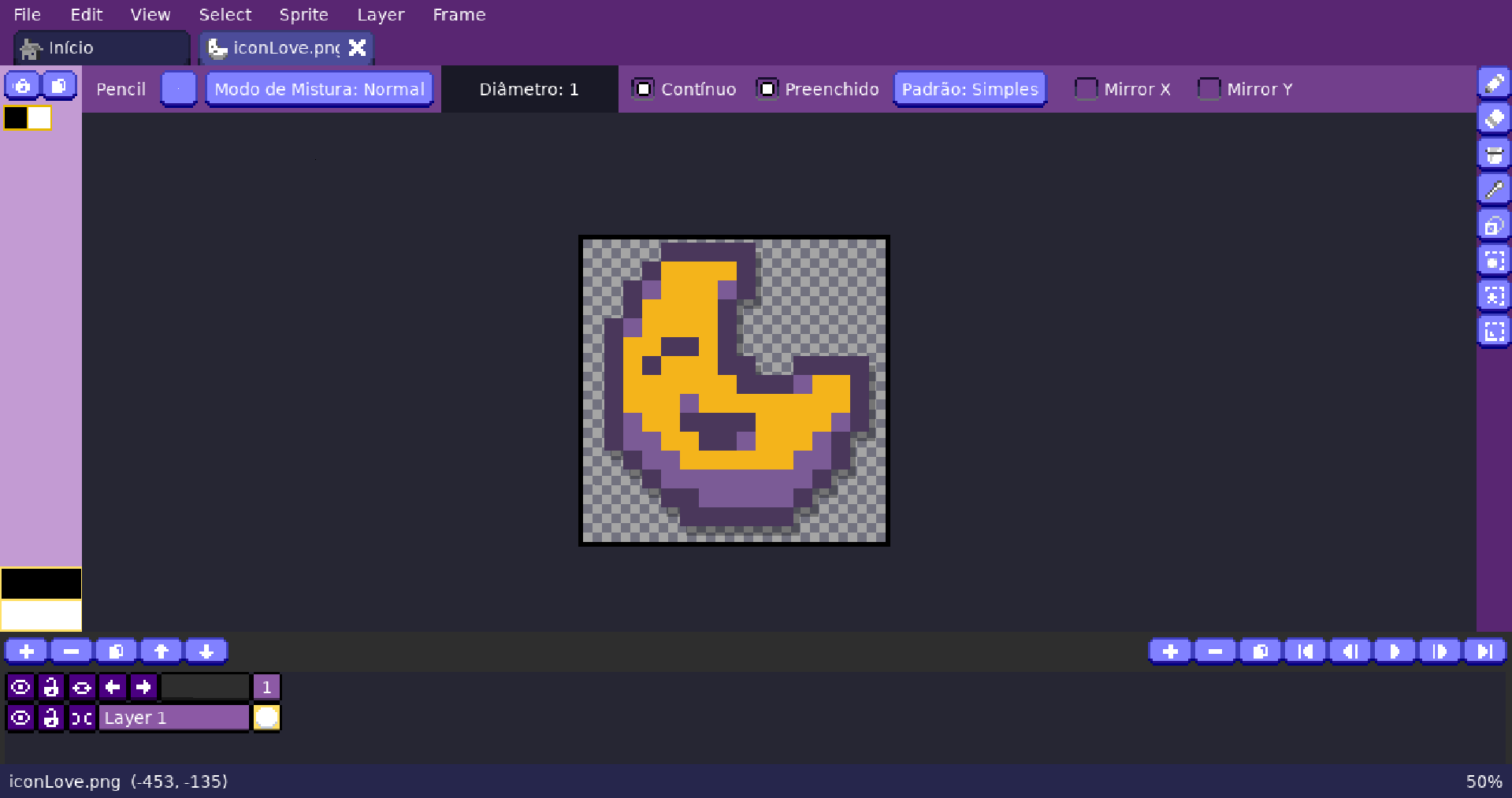Duplicate the current frame
The image size is (1512, 798).
1261,651
